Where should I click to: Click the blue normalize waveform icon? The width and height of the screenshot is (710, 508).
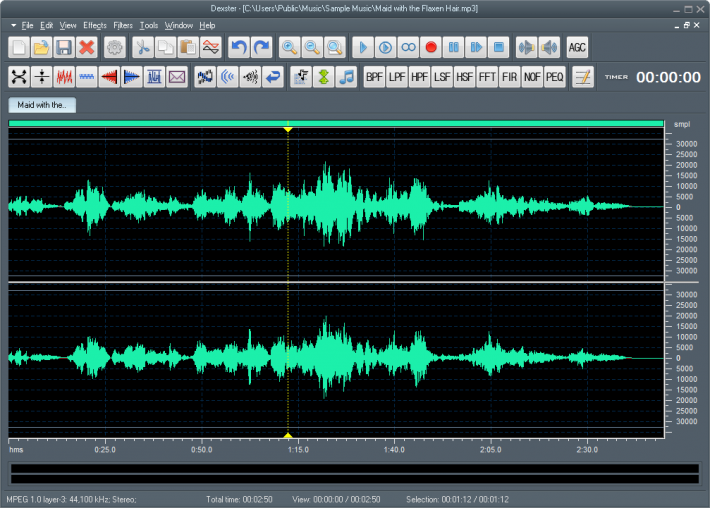[154, 77]
